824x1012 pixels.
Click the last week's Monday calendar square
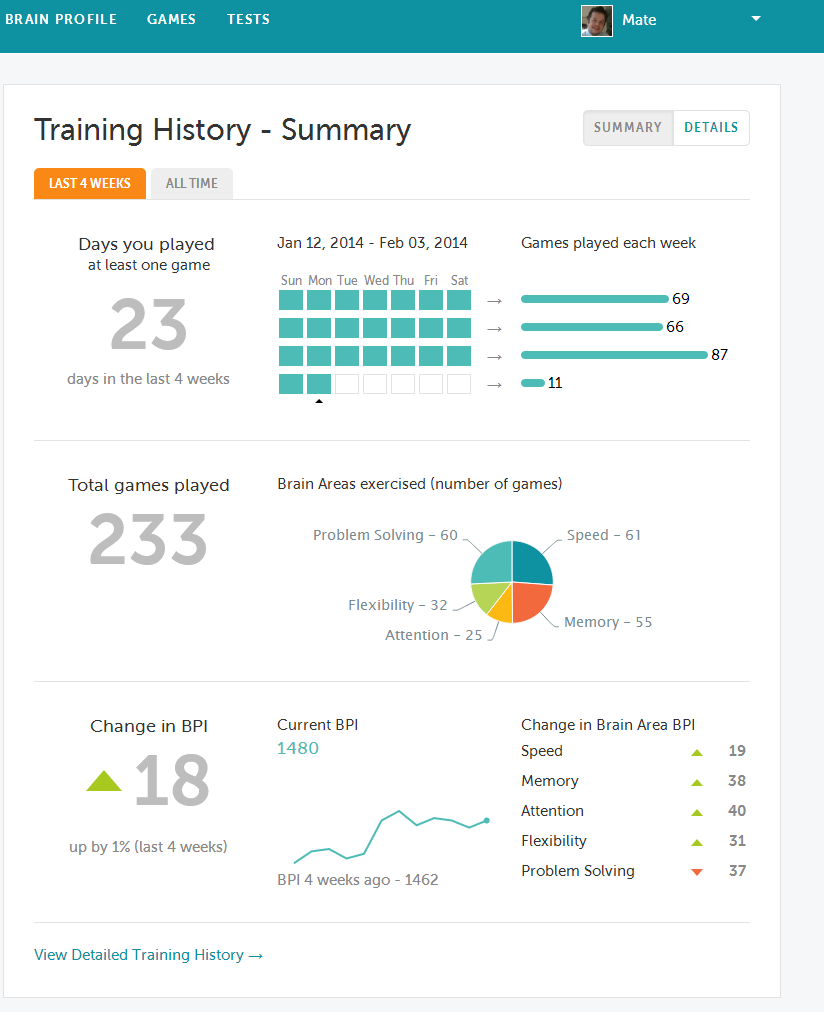point(319,384)
